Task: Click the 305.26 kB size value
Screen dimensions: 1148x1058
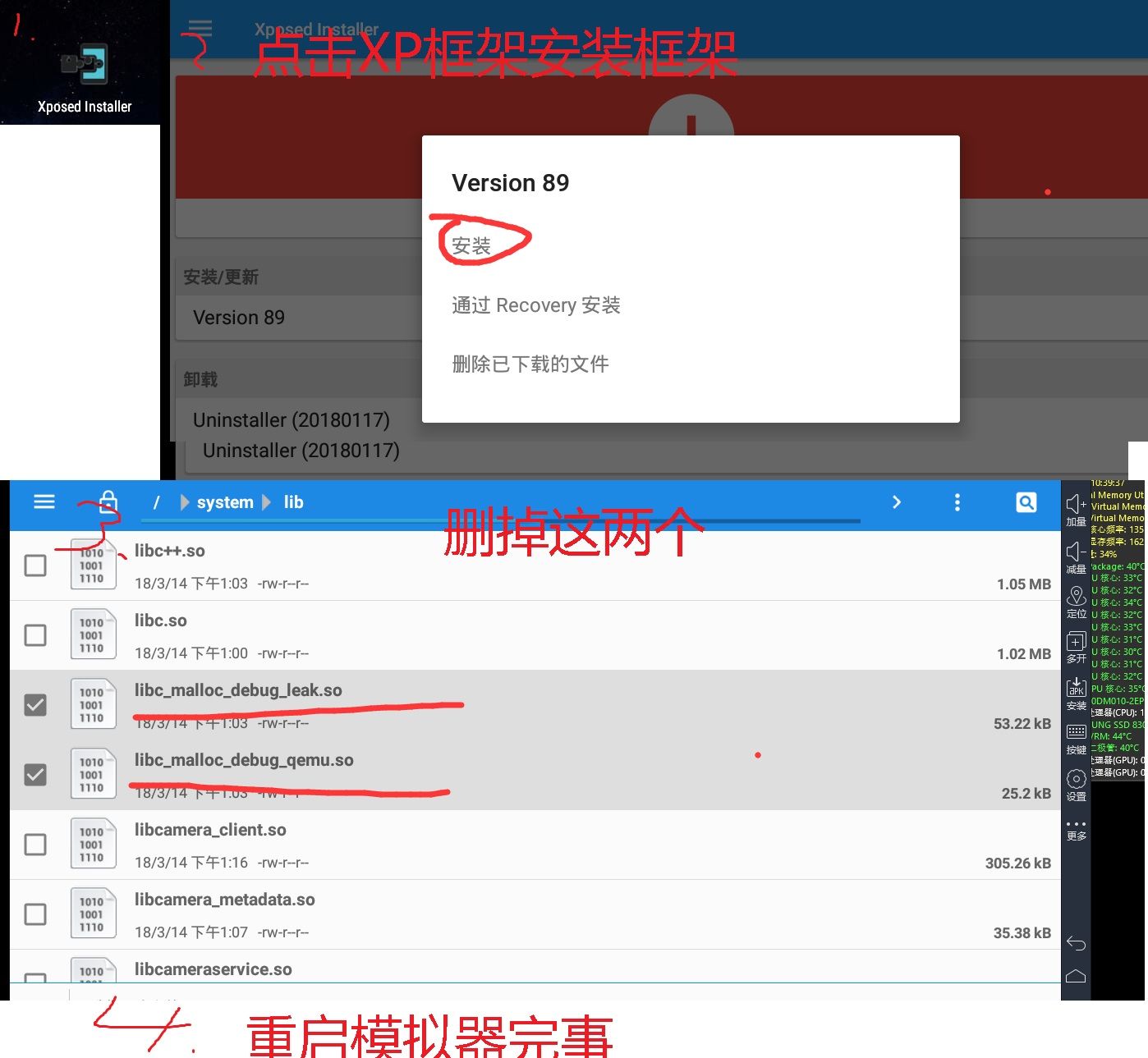Action: coord(1018,863)
